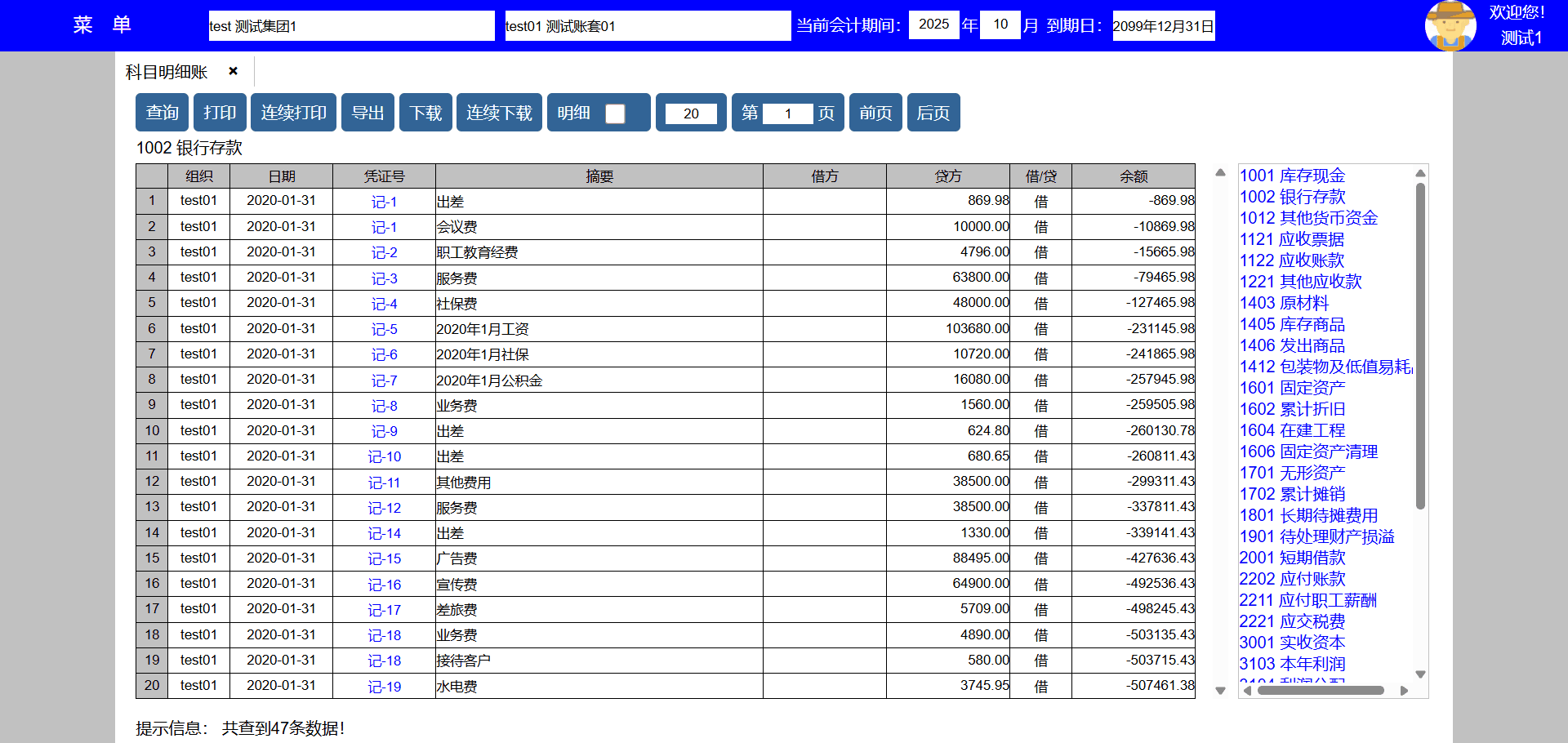The width and height of the screenshot is (1568, 743).
Task: Go to previous page with 前页
Action: 875,113
